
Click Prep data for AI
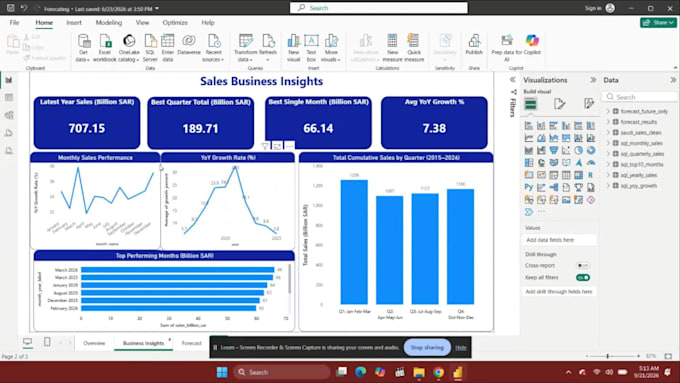coord(507,48)
